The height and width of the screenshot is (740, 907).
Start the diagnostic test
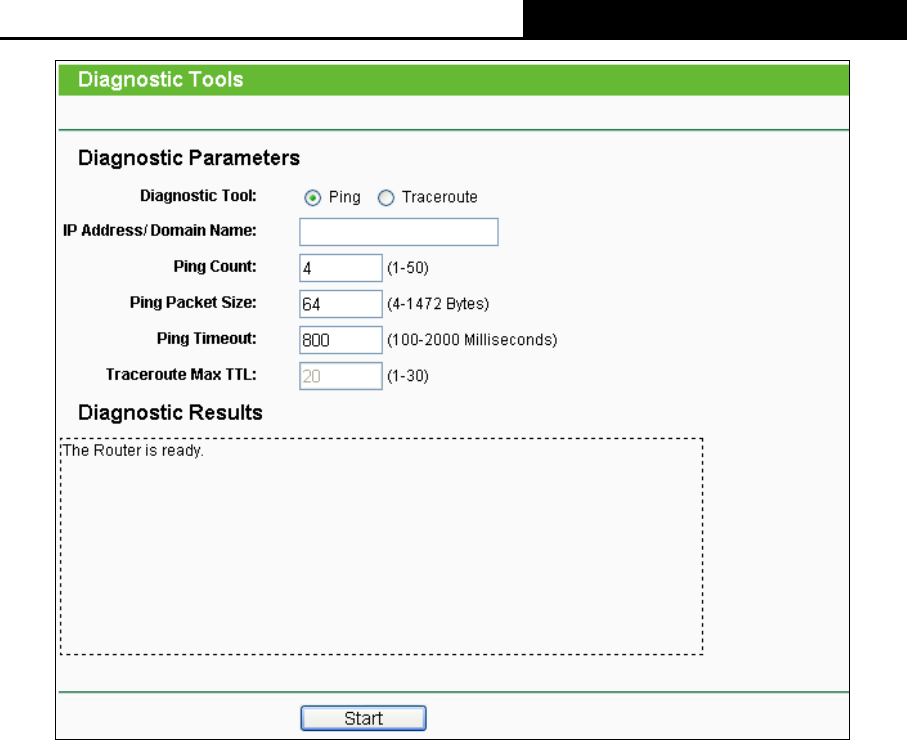(x=363, y=718)
